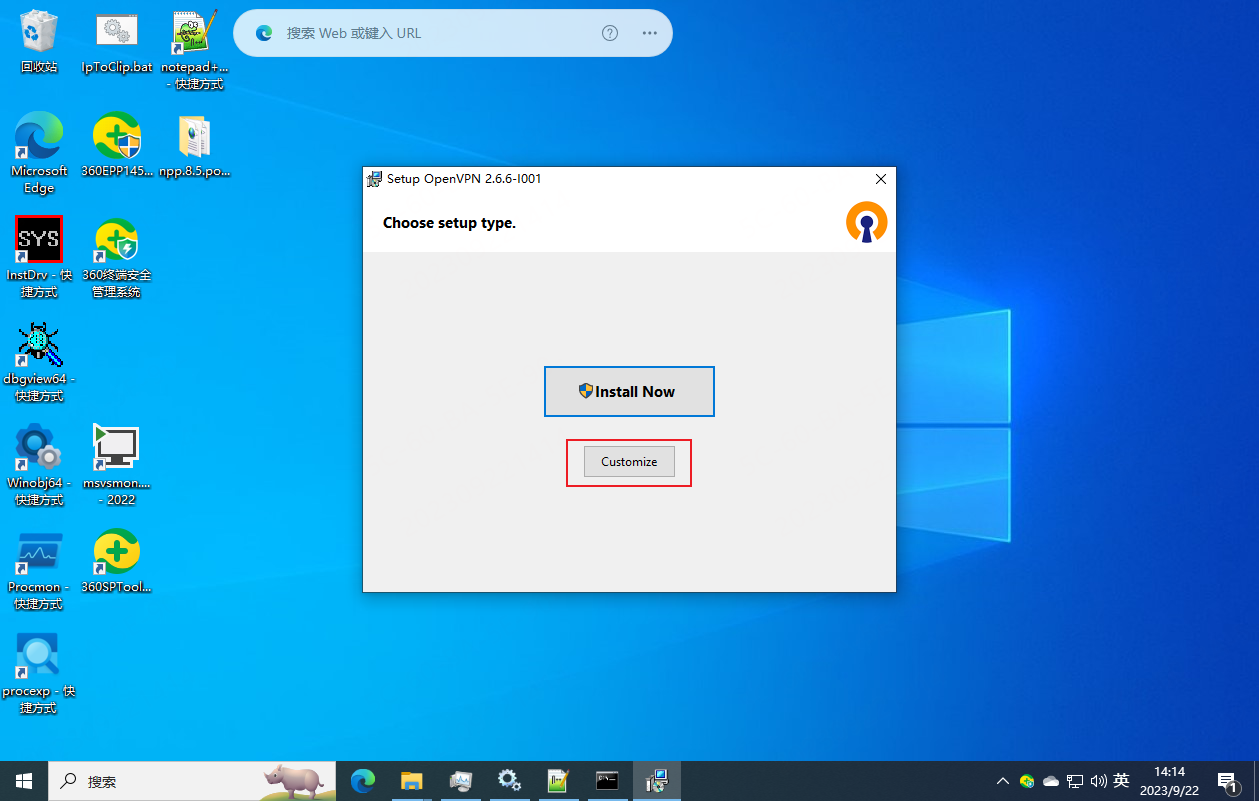Select the msvsmon 2022 desktop icon
Screen dimensions: 1259x801
click(x=117, y=465)
